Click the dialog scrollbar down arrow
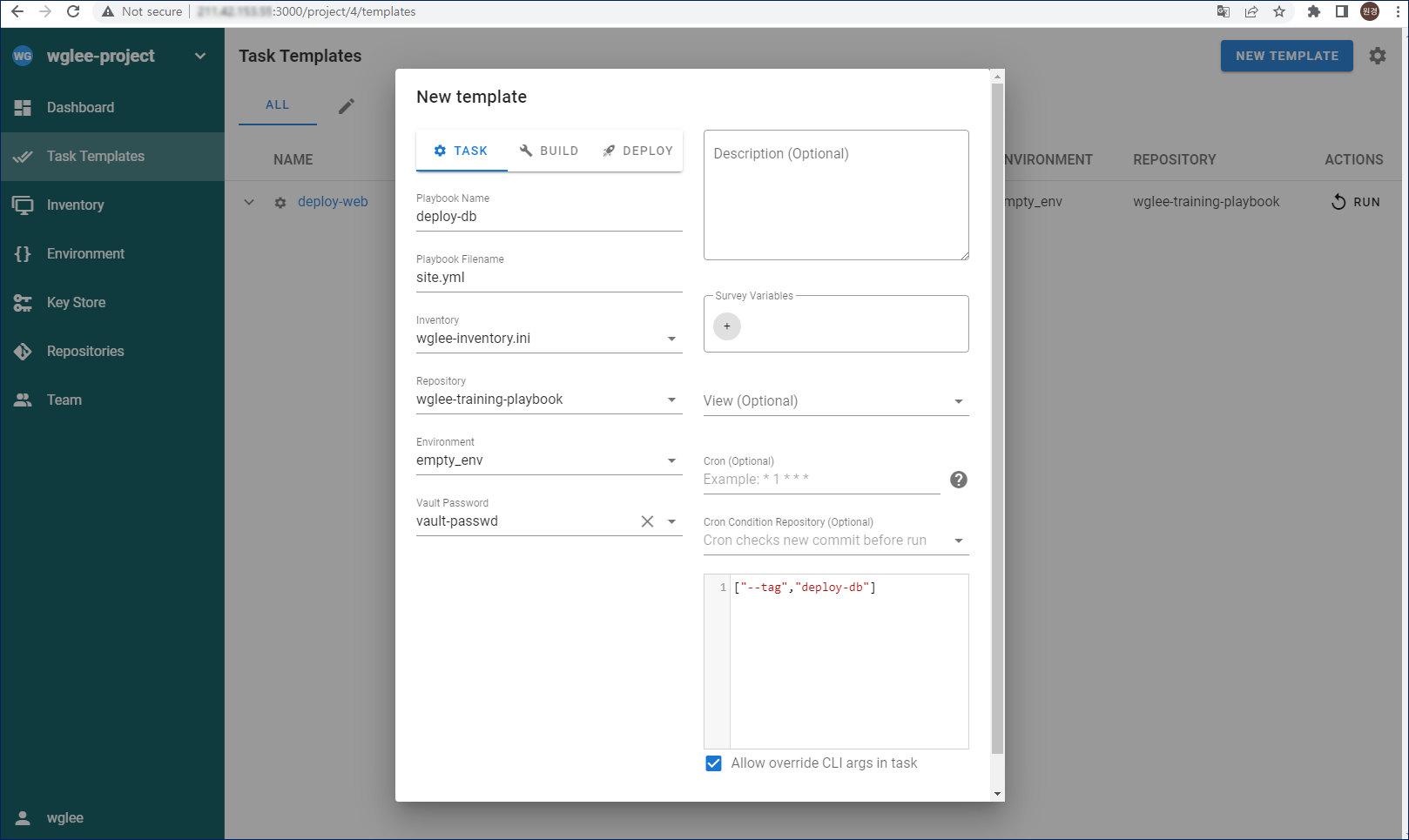 point(998,794)
